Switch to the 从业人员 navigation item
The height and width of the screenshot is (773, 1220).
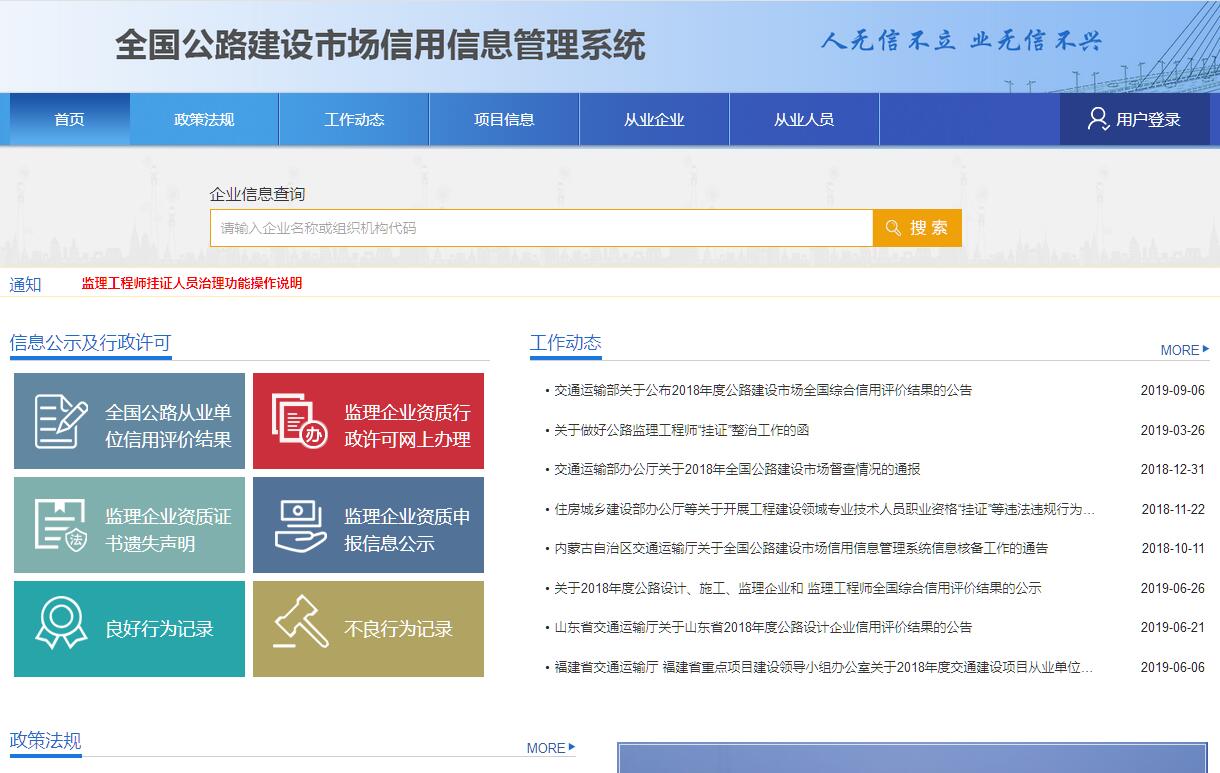pos(804,119)
